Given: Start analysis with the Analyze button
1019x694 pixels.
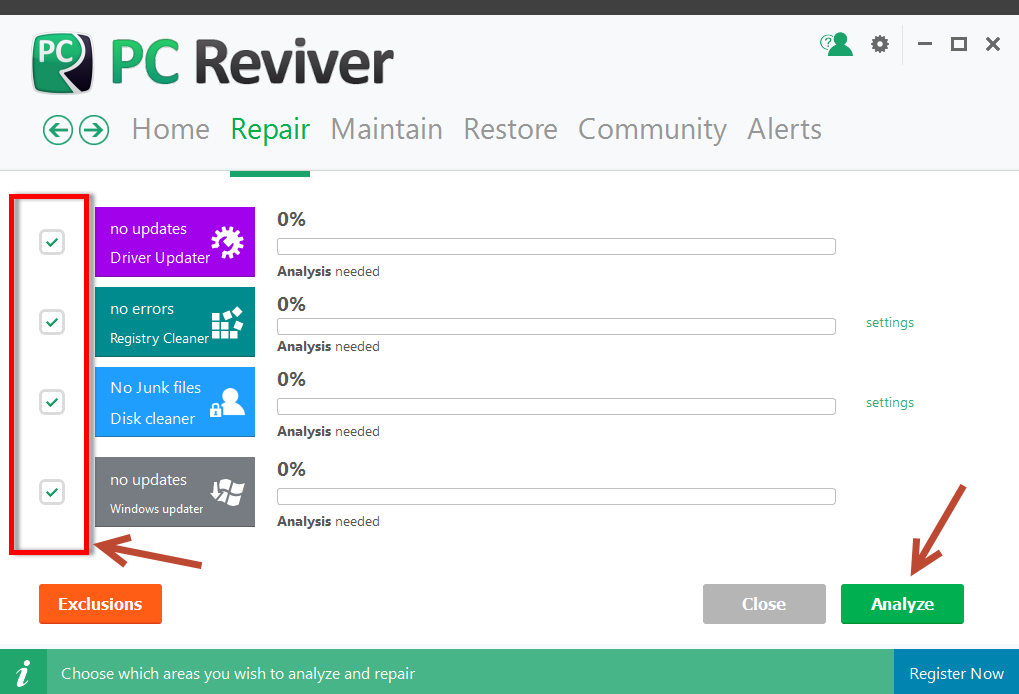Looking at the screenshot, I should (x=902, y=604).
